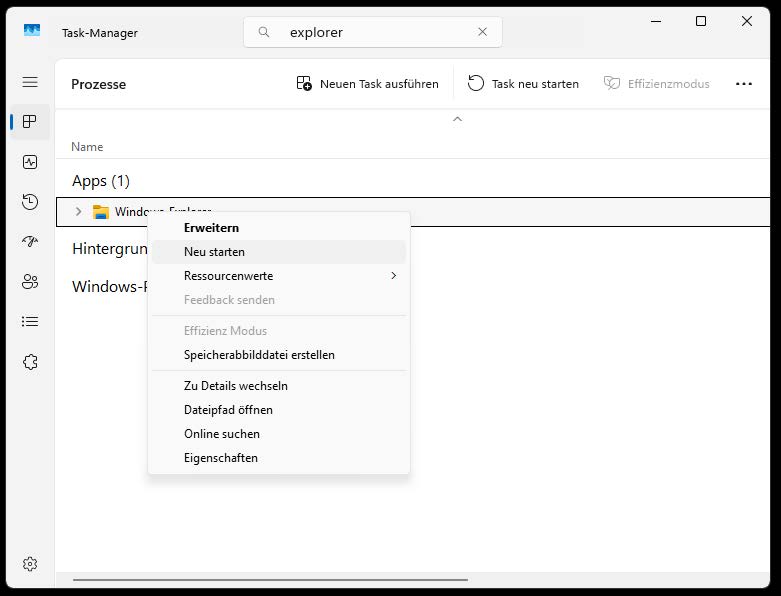Click the horizontal scrollbar at the bottom

tap(270, 580)
